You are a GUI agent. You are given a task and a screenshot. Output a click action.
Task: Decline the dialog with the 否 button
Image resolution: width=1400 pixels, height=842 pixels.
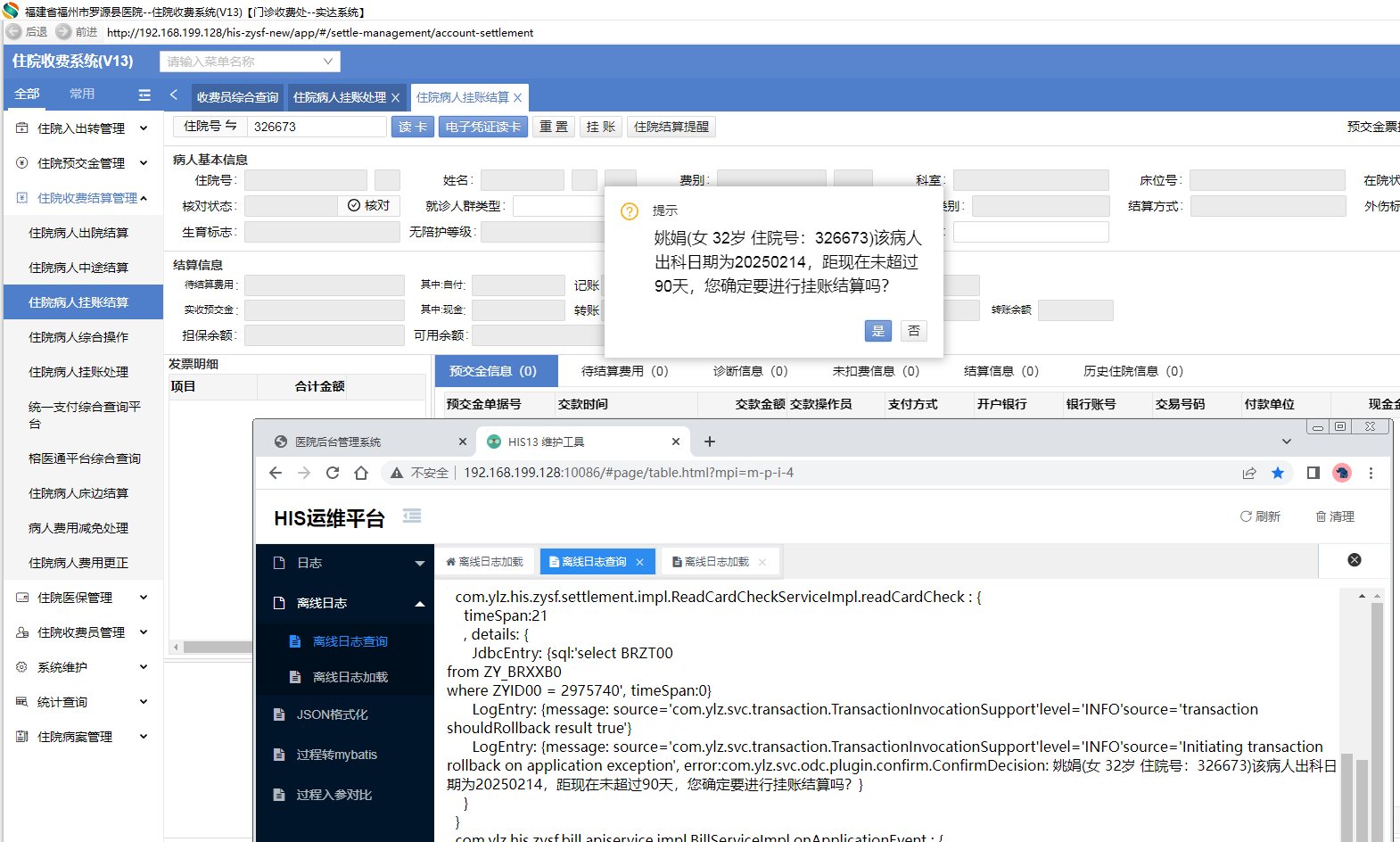[914, 331]
